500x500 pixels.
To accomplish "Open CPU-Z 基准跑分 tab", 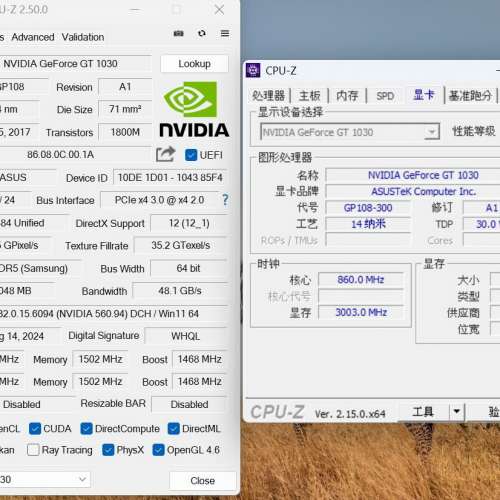I will pos(470,96).
